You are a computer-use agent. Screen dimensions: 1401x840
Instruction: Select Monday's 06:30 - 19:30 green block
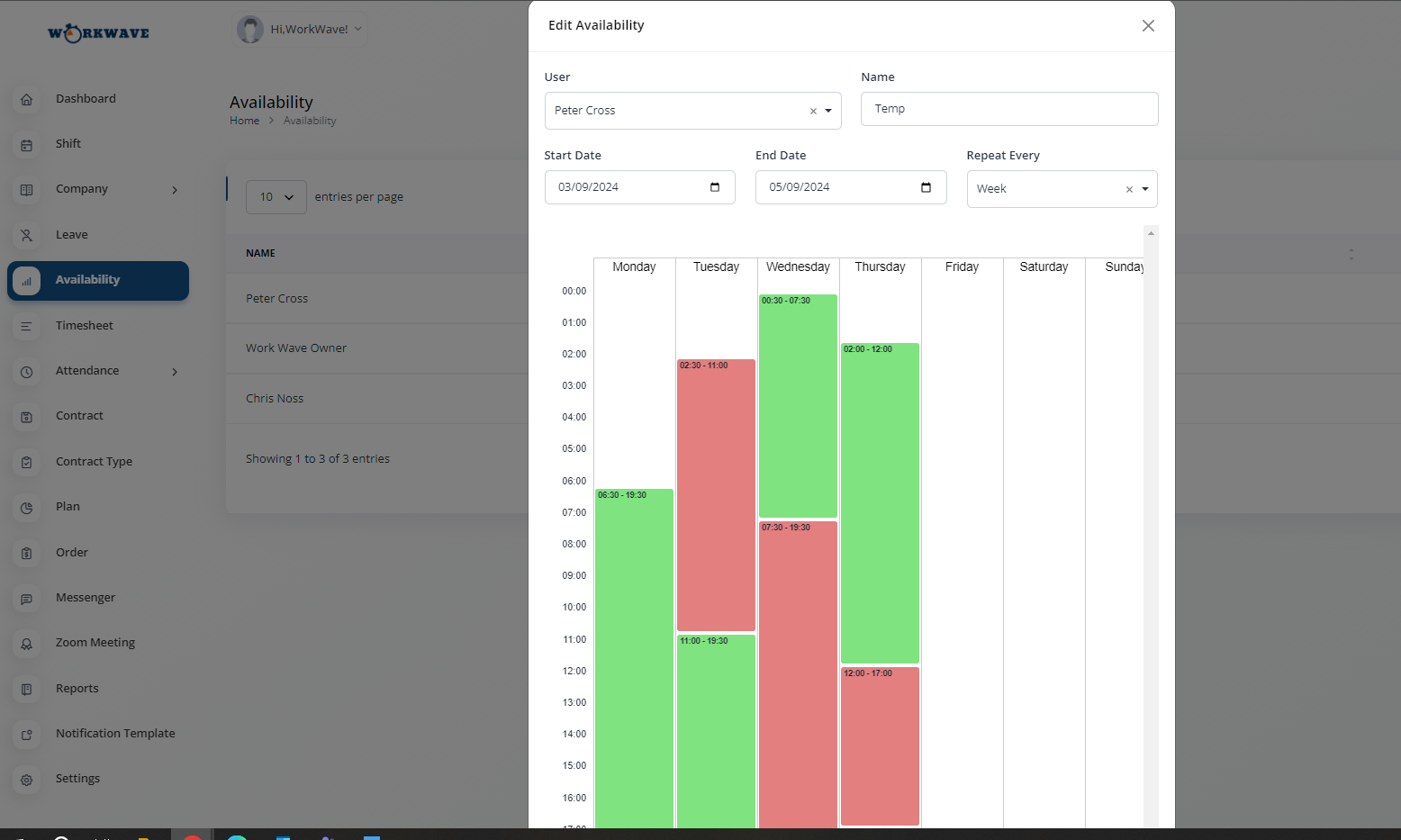pyautogui.click(x=635, y=658)
